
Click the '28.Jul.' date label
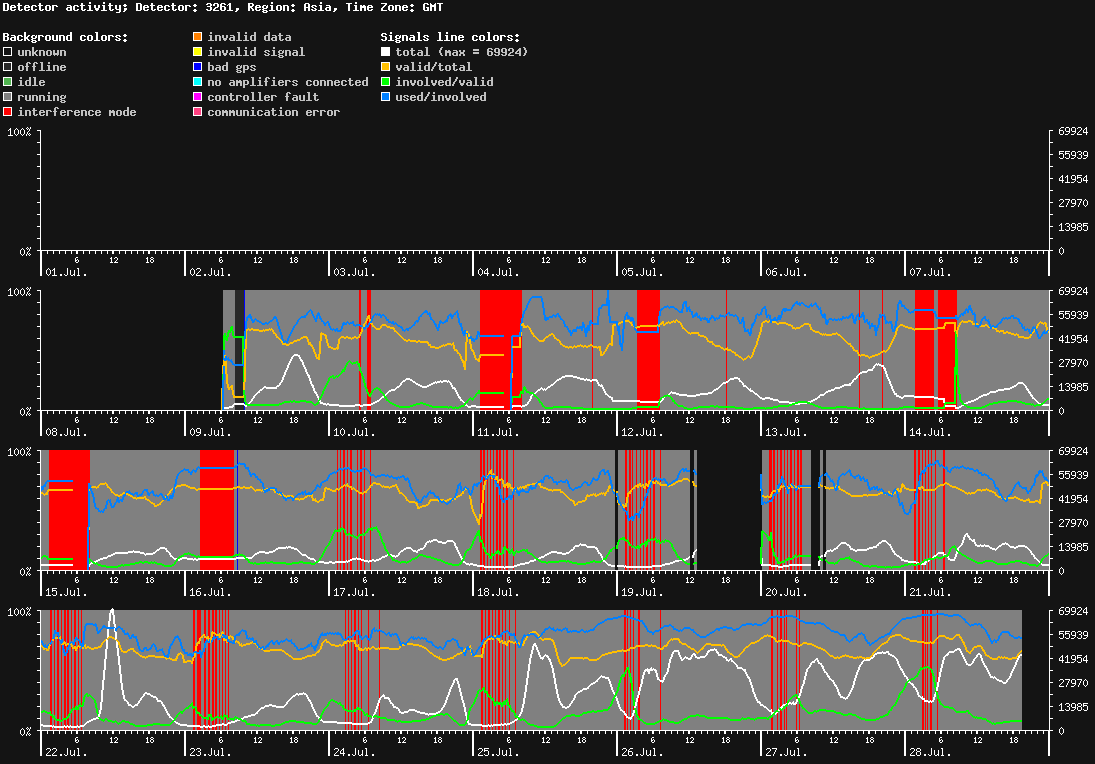pos(930,752)
